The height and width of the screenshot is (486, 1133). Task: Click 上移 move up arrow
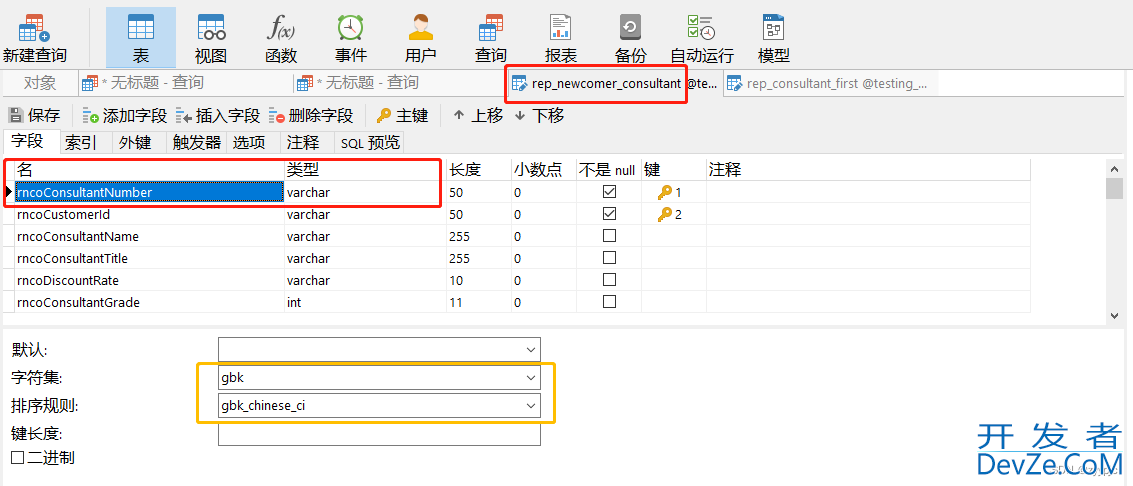pos(478,116)
